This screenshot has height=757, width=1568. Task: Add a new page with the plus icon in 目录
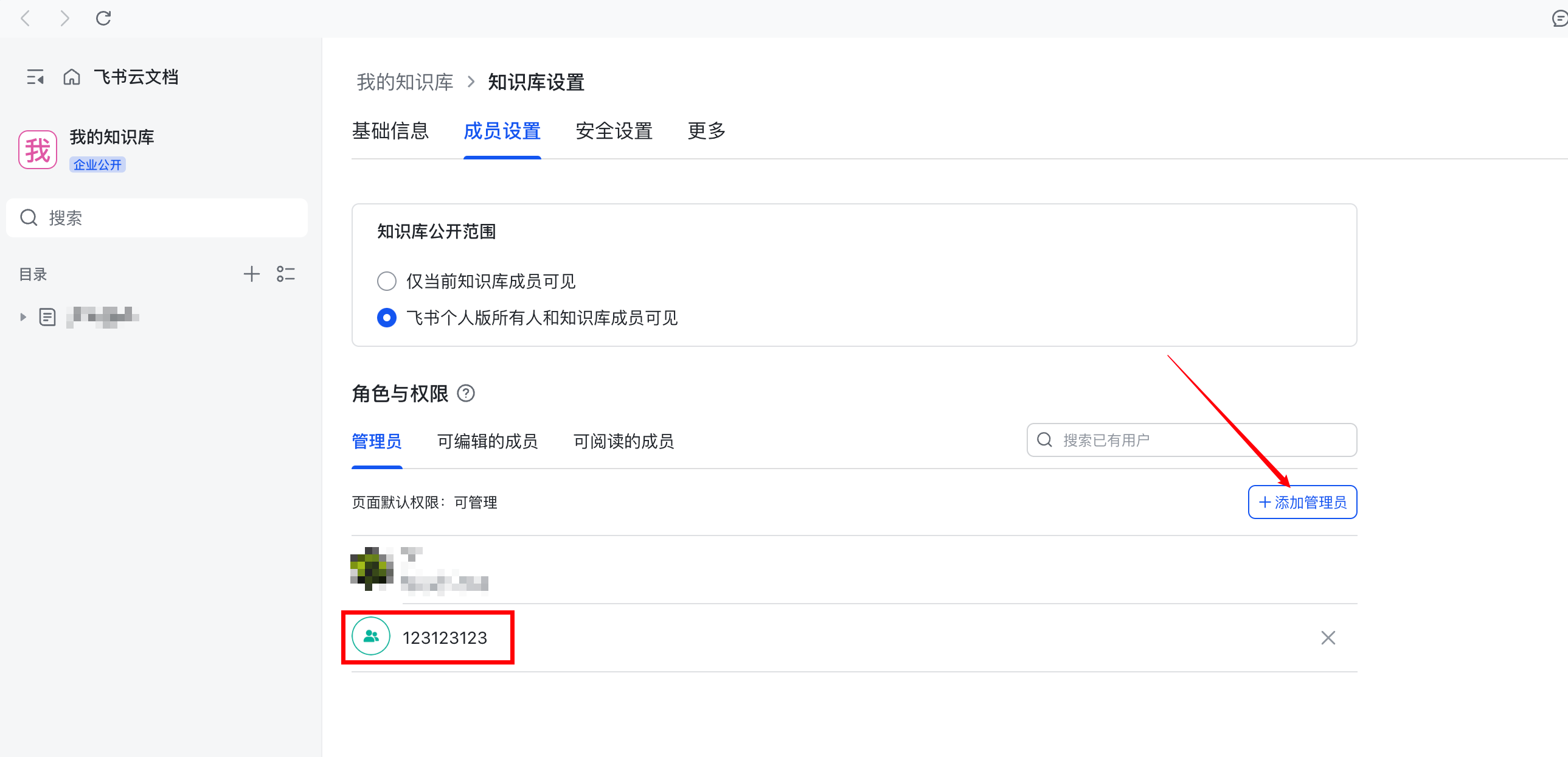[251, 274]
